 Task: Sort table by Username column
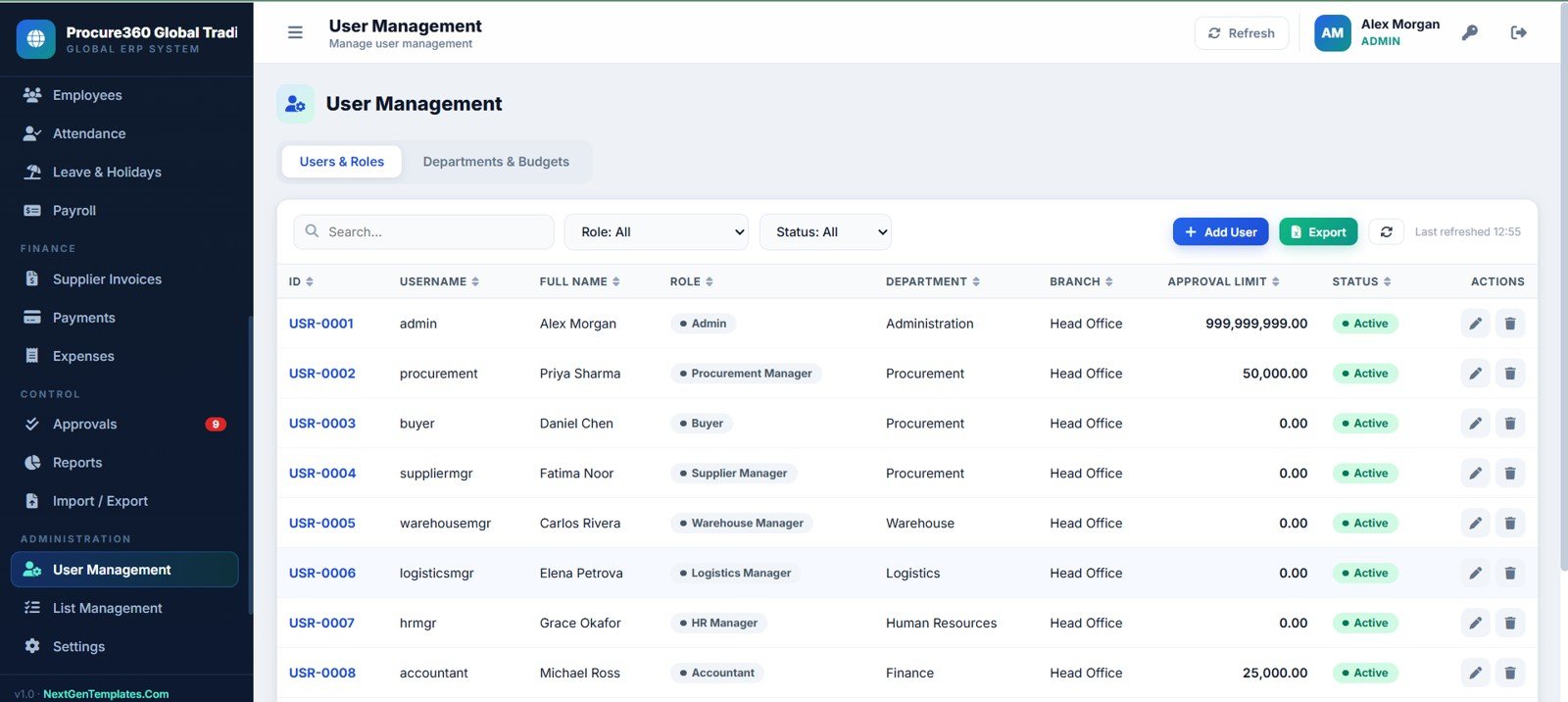tap(439, 281)
